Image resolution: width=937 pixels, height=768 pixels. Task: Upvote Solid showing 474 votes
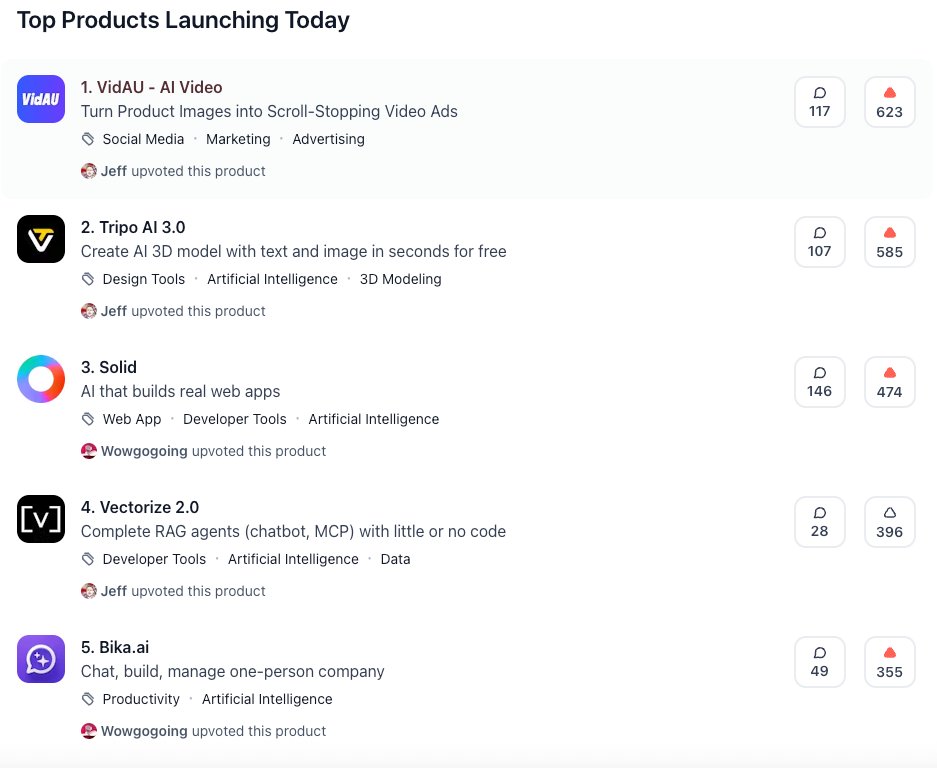coord(889,382)
